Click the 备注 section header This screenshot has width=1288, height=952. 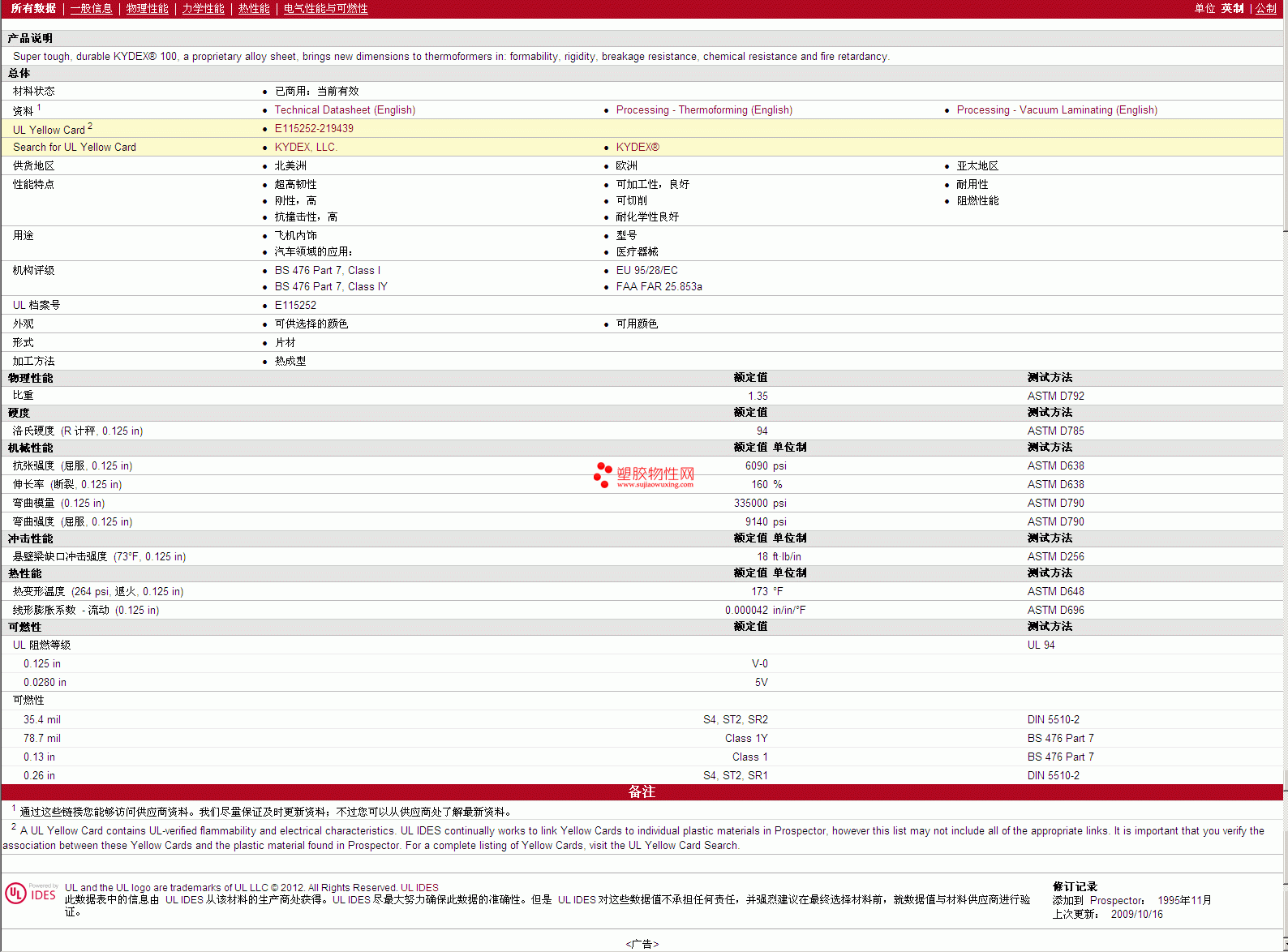pos(642,791)
